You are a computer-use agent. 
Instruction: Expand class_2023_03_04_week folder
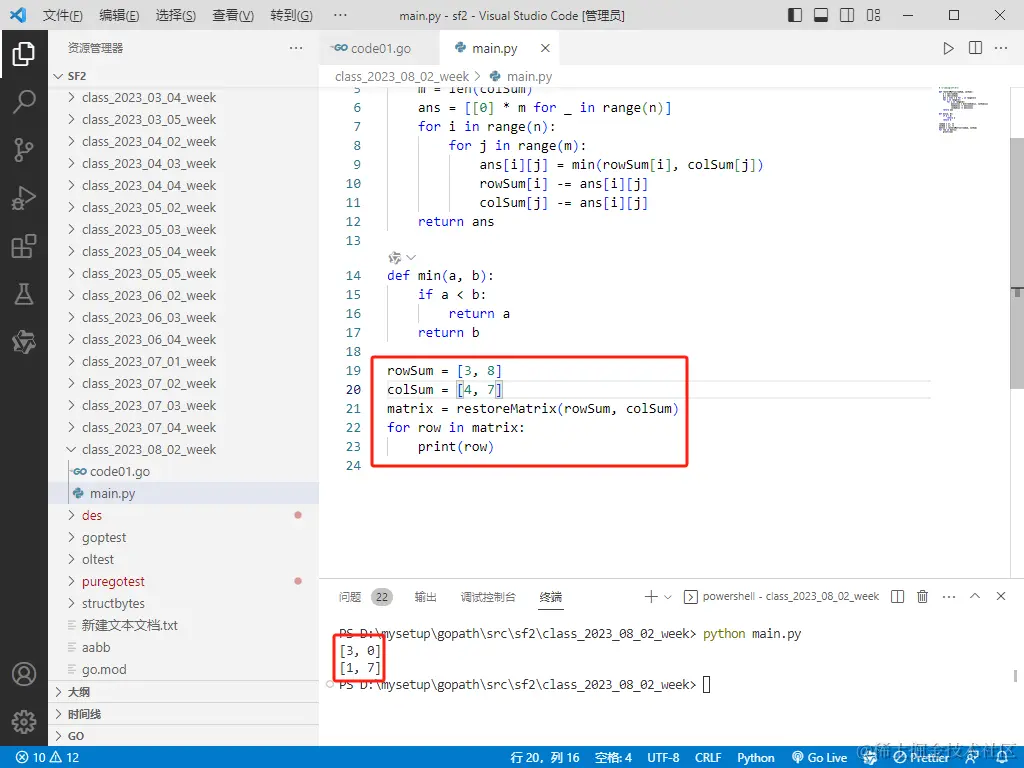click(184, 98)
